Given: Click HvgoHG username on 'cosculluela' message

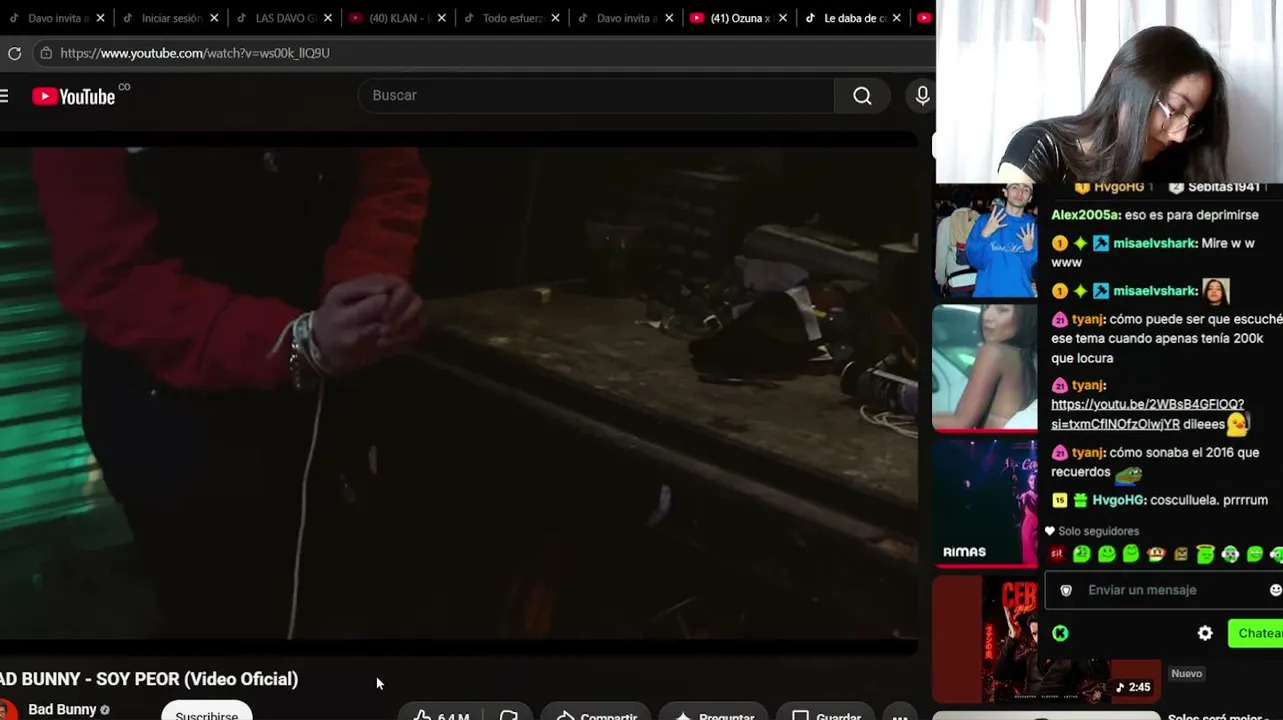Looking at the screenshot, I should coord(1118,500).
